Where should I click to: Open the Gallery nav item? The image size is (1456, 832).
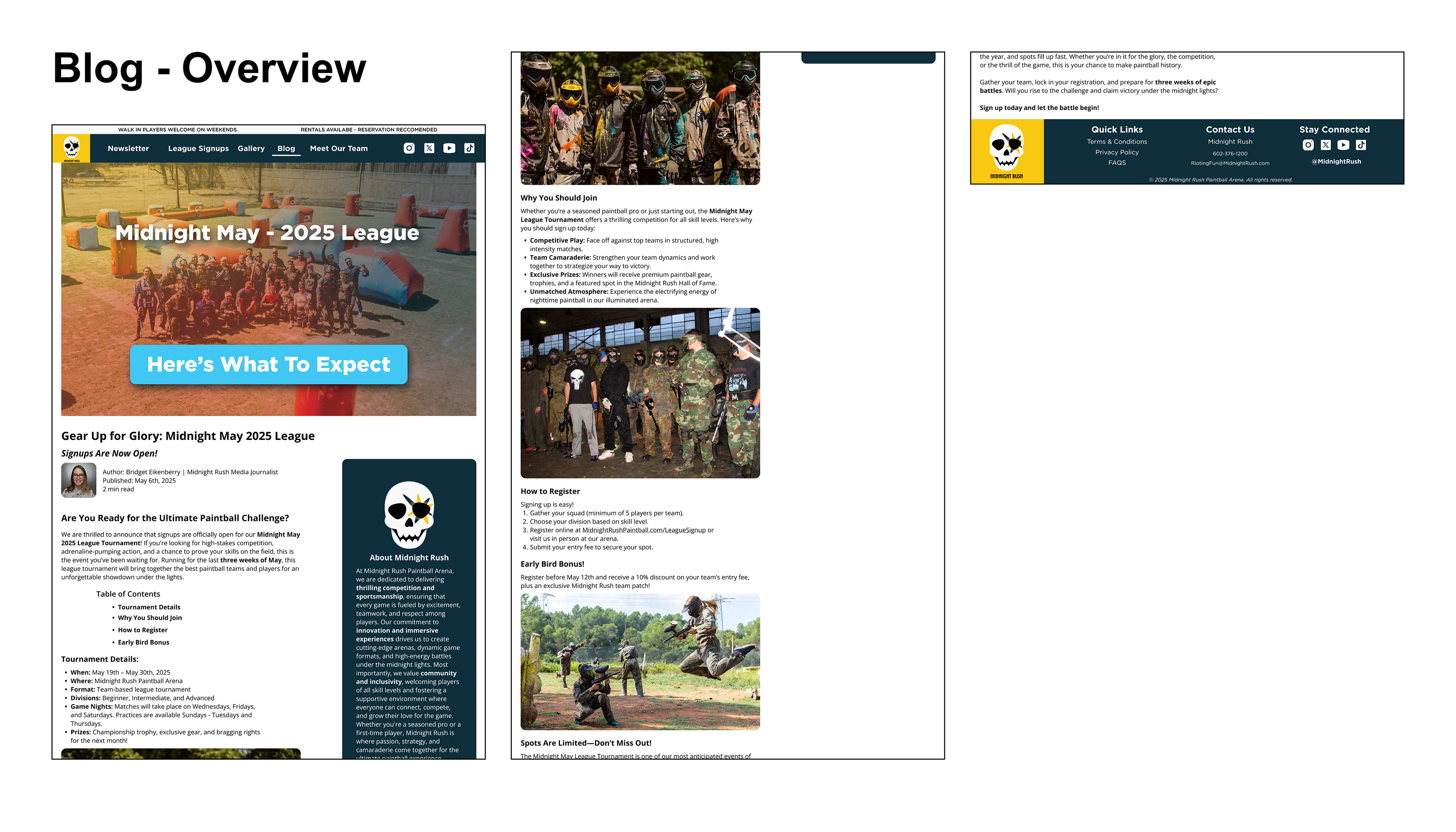click(x=251, y=149)
